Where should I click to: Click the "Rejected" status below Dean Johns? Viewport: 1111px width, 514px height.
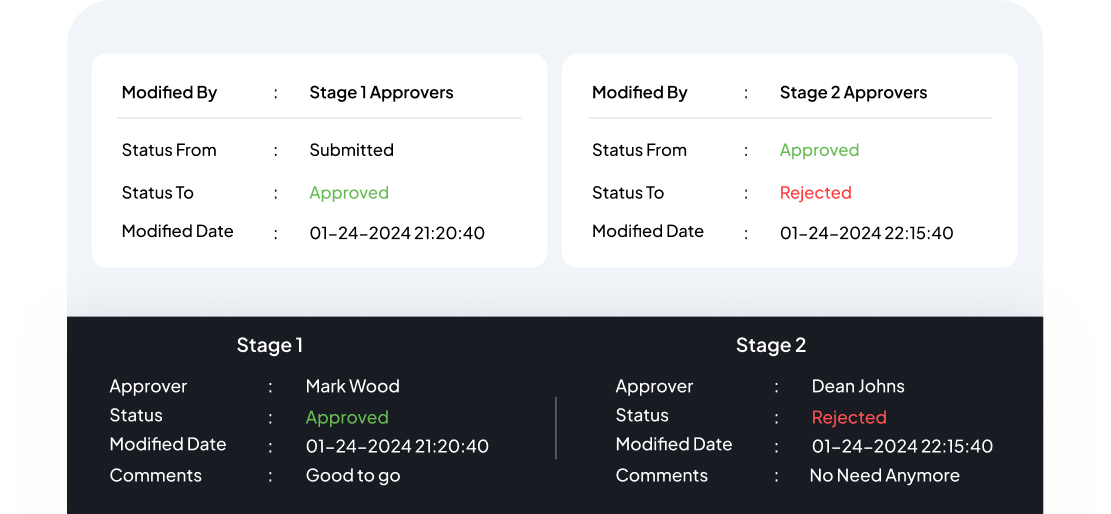coord(849,417)
